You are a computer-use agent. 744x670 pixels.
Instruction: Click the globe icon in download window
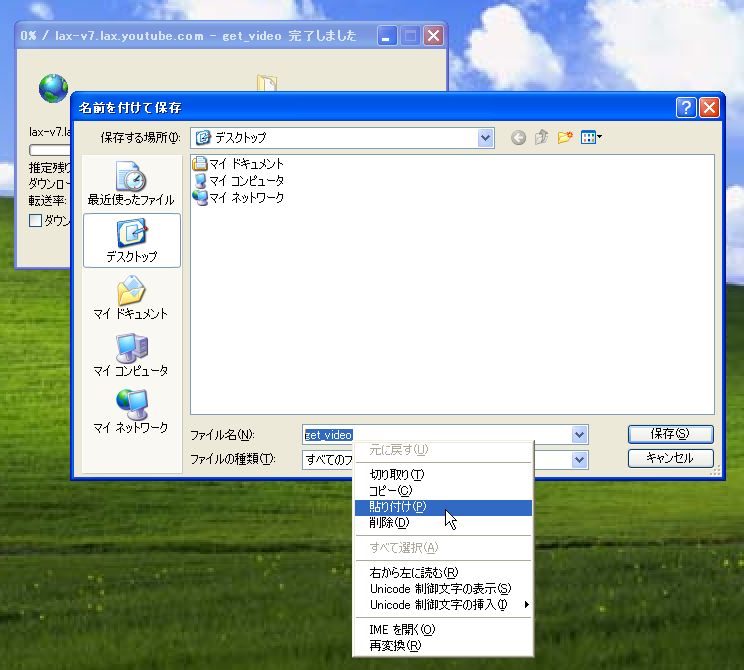click(x=53, y=88)
